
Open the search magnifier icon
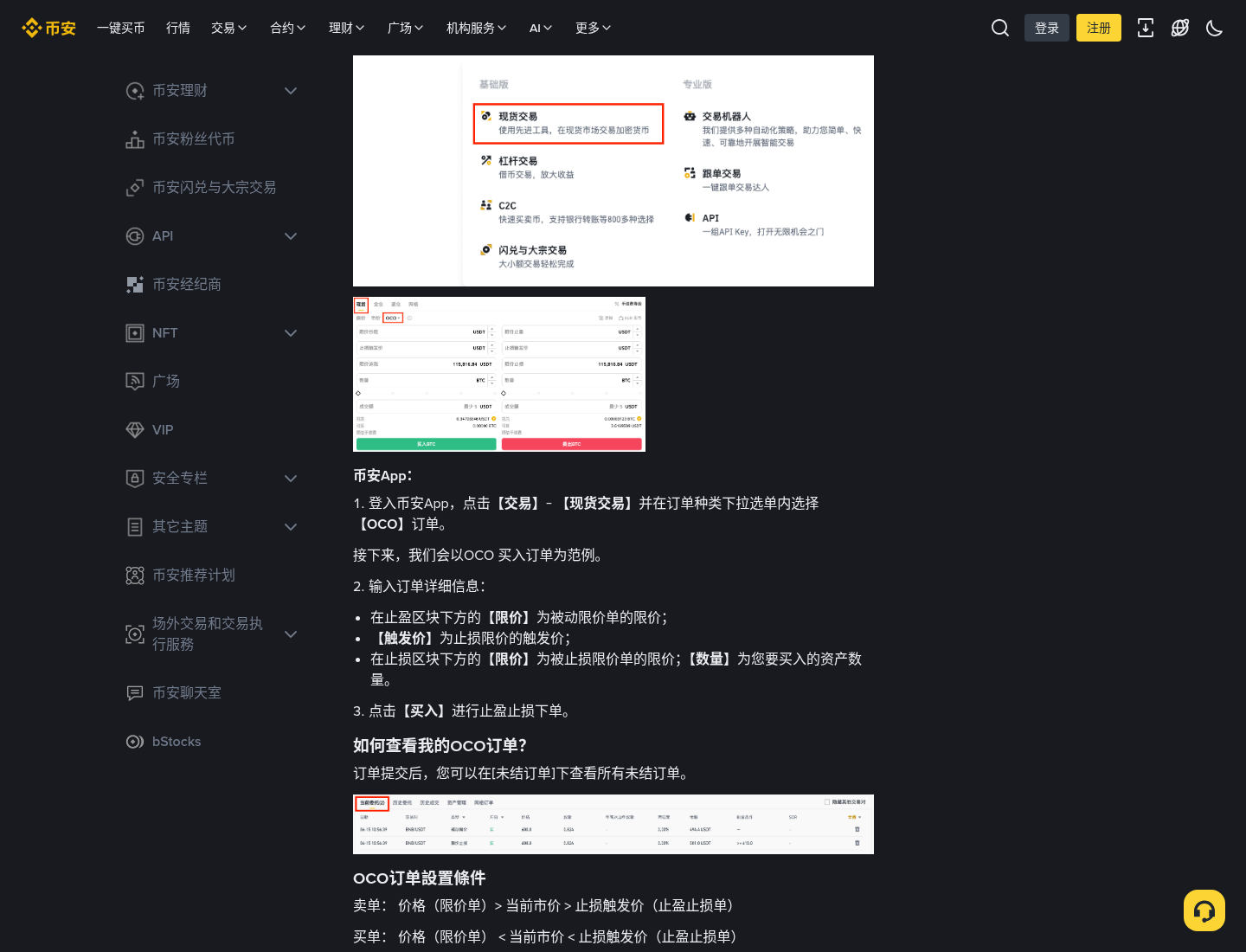click(1000, 28)
